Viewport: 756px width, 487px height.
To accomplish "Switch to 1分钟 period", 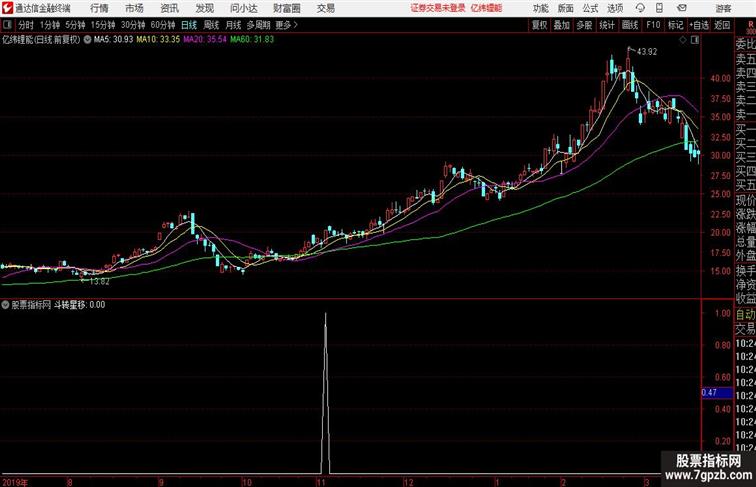I will [x=50, y=25].
